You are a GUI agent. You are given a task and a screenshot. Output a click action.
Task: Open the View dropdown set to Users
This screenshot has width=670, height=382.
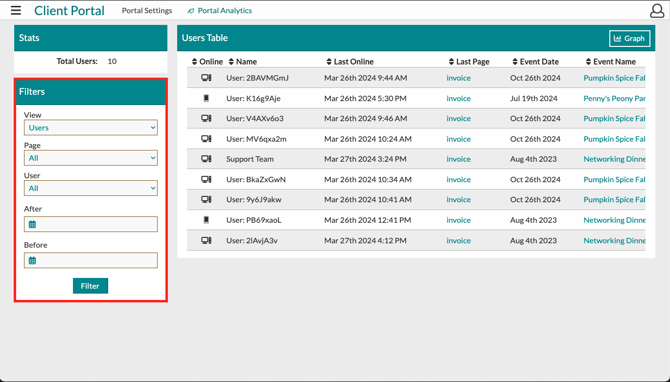tap(91, 127)
